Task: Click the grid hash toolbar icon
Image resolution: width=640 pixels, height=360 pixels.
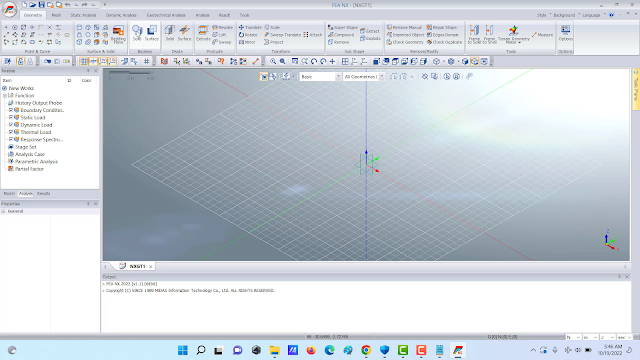Action: point(147,61)
